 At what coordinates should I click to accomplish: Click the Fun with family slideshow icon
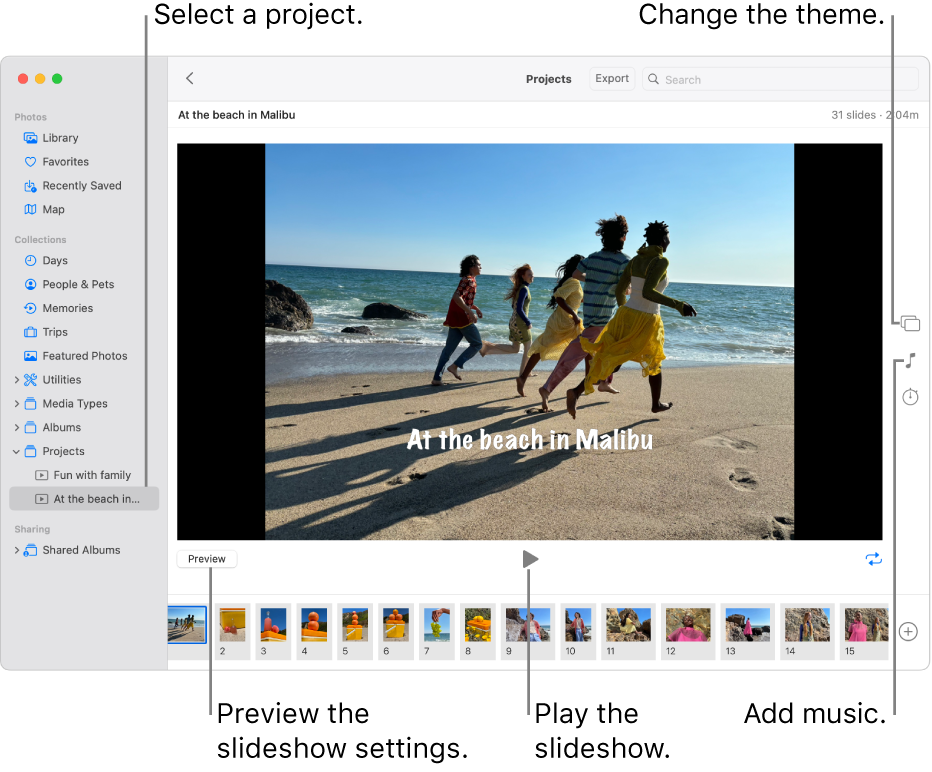coord(42,475)
